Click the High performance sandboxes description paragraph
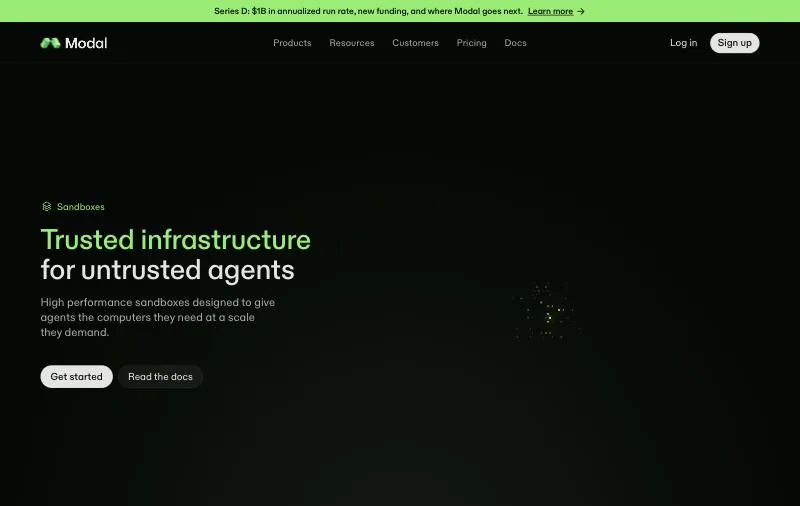 [158, 317]
